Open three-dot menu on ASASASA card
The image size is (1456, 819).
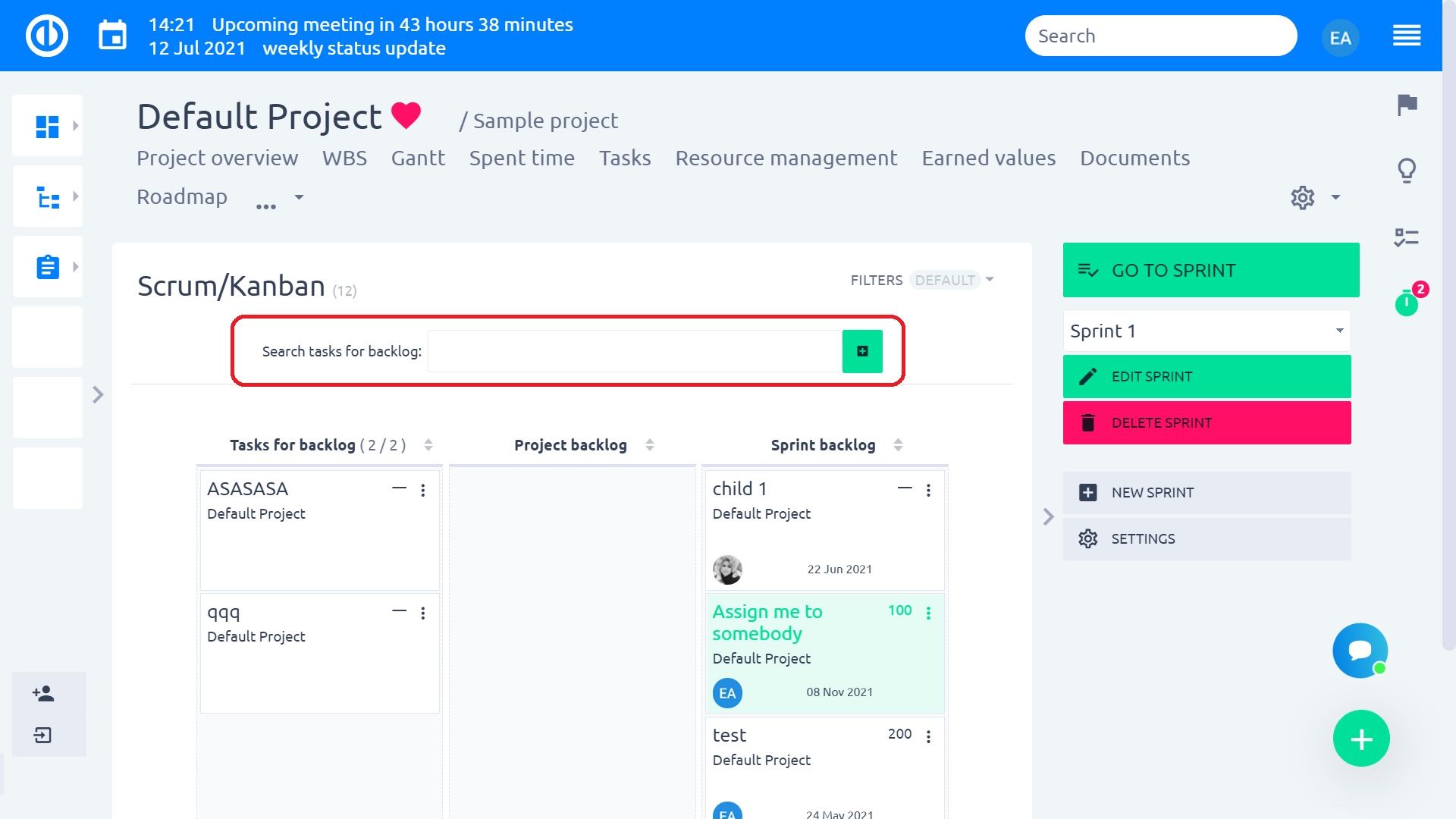(x=423, y=491)
